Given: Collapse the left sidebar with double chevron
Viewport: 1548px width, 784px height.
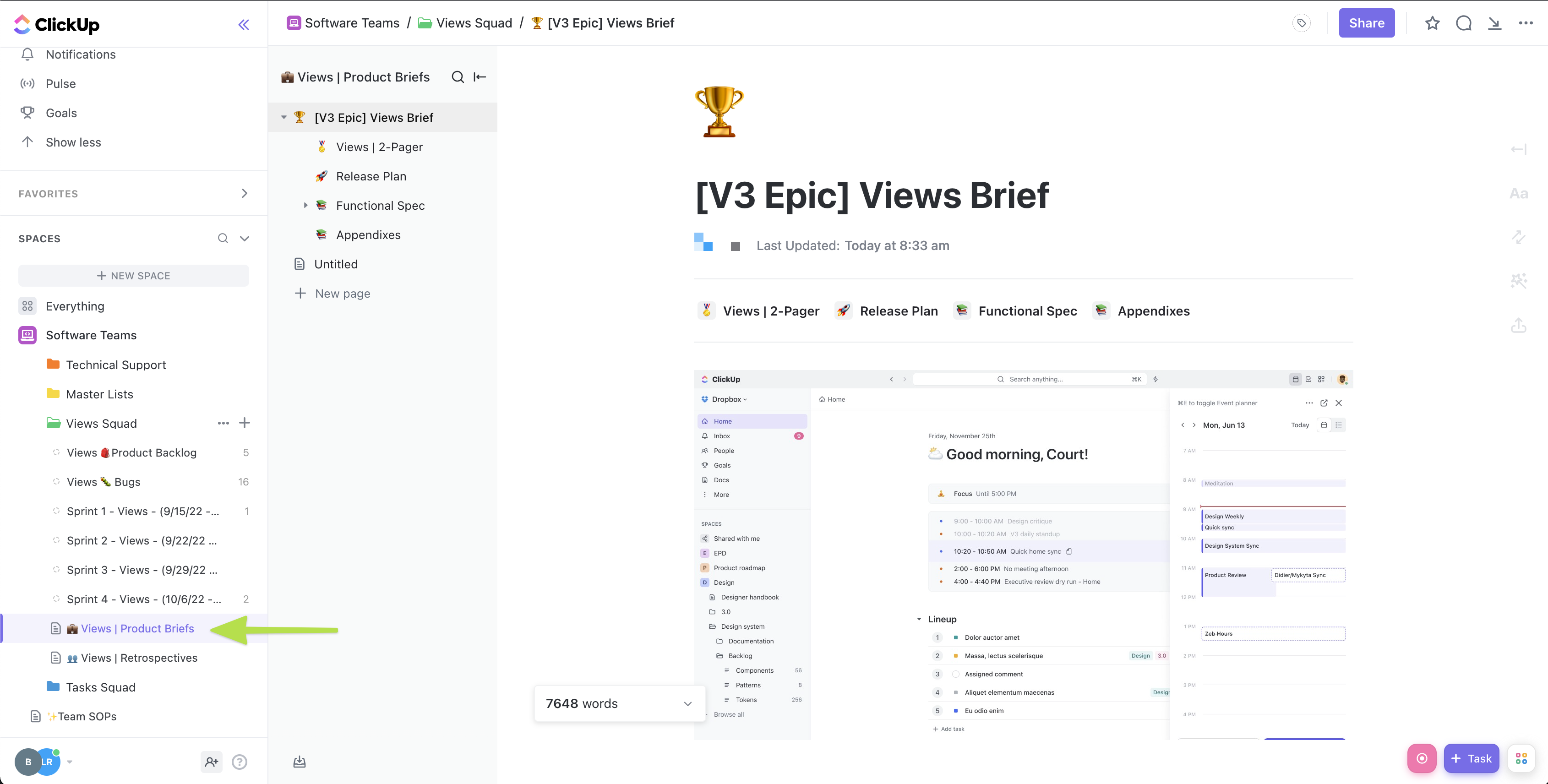Looking at the screenshot, I should coord(243,25).
